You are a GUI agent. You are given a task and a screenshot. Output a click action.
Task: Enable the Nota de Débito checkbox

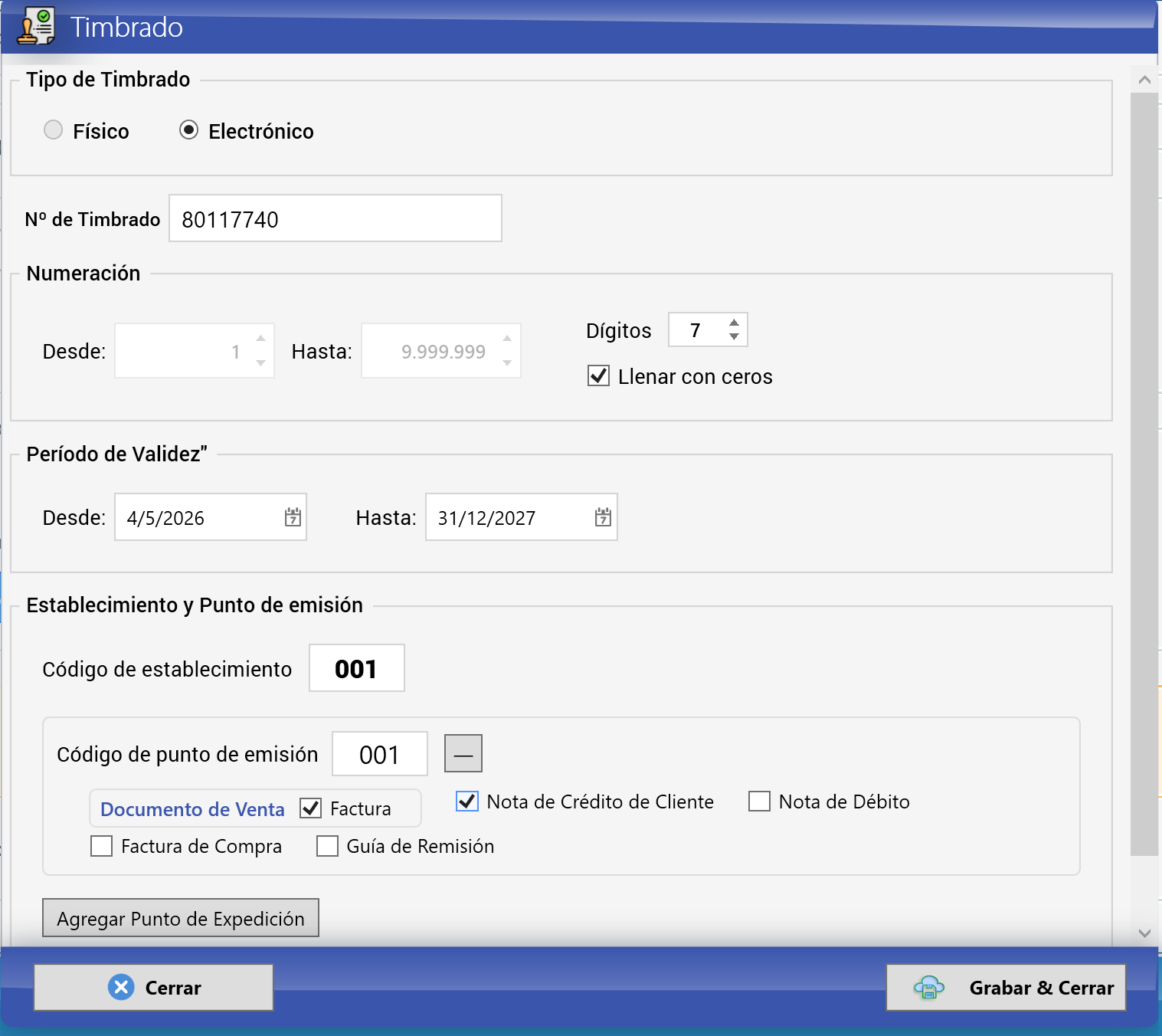[x=759, y=801]
